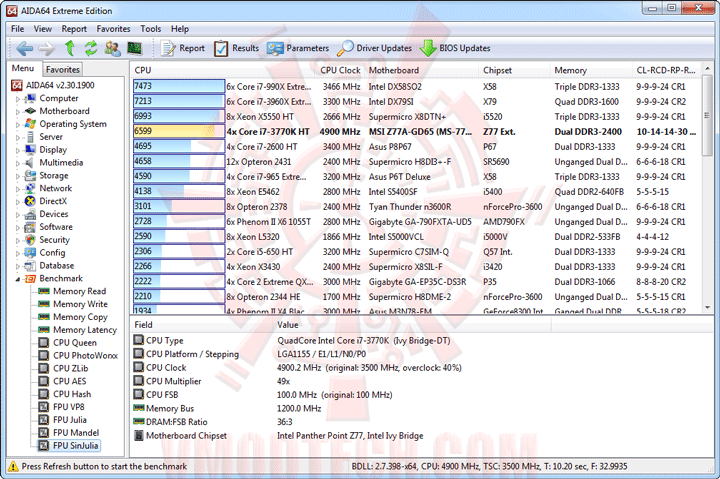The width and height of the screenshot is (720, 479).
Task: Select the Security shield icon
Action: [30, 240]
